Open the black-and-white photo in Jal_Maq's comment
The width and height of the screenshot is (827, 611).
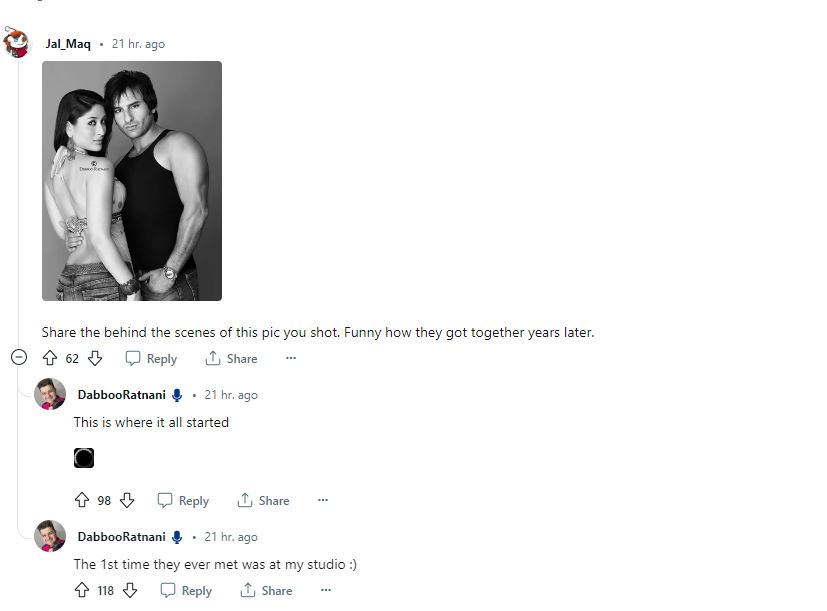[x=132, y=181]
